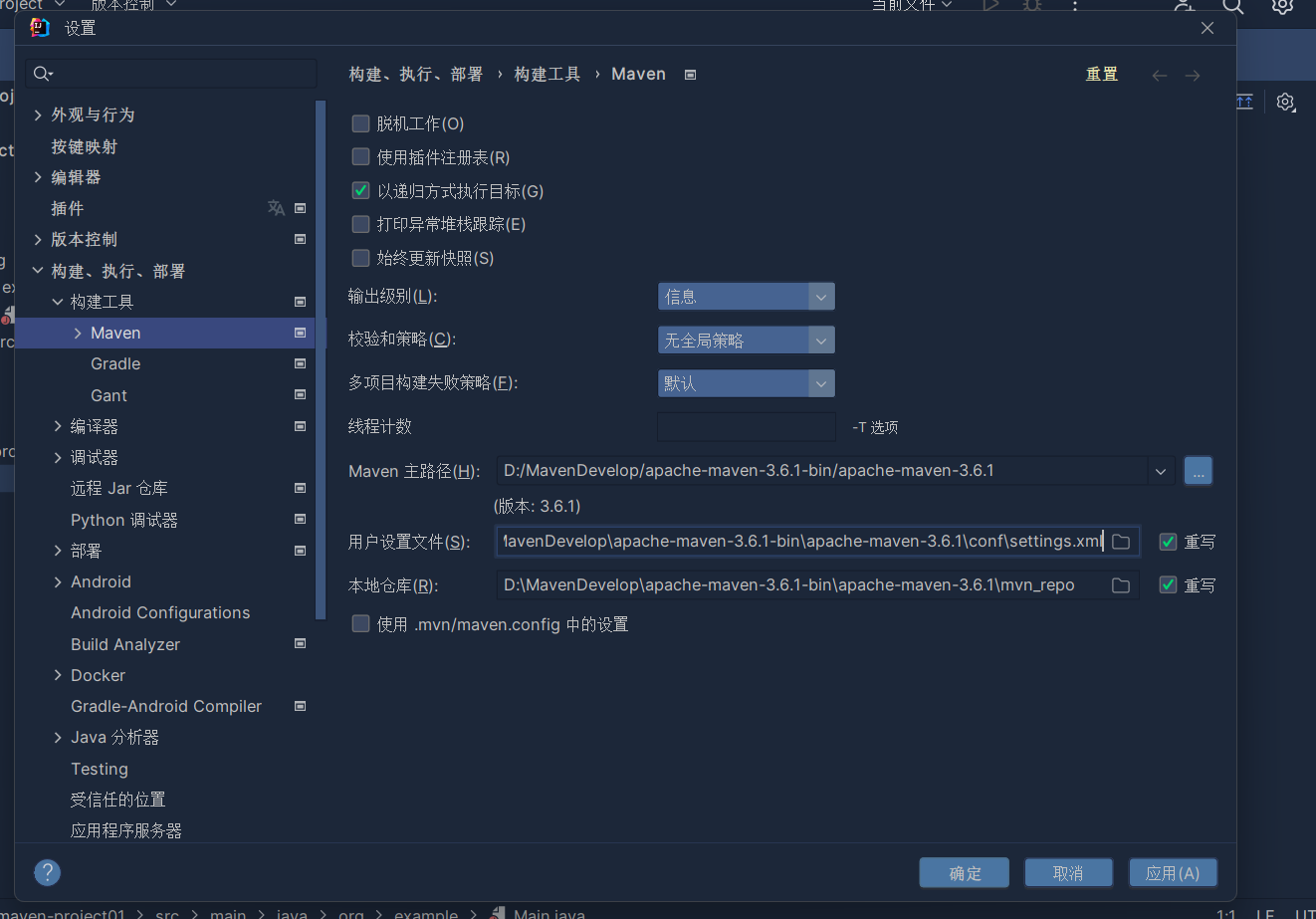This screenshot has height=919, width=1316.
Task: Uncheck 重写 for 本地仓库
Action: coord(1169,585)
